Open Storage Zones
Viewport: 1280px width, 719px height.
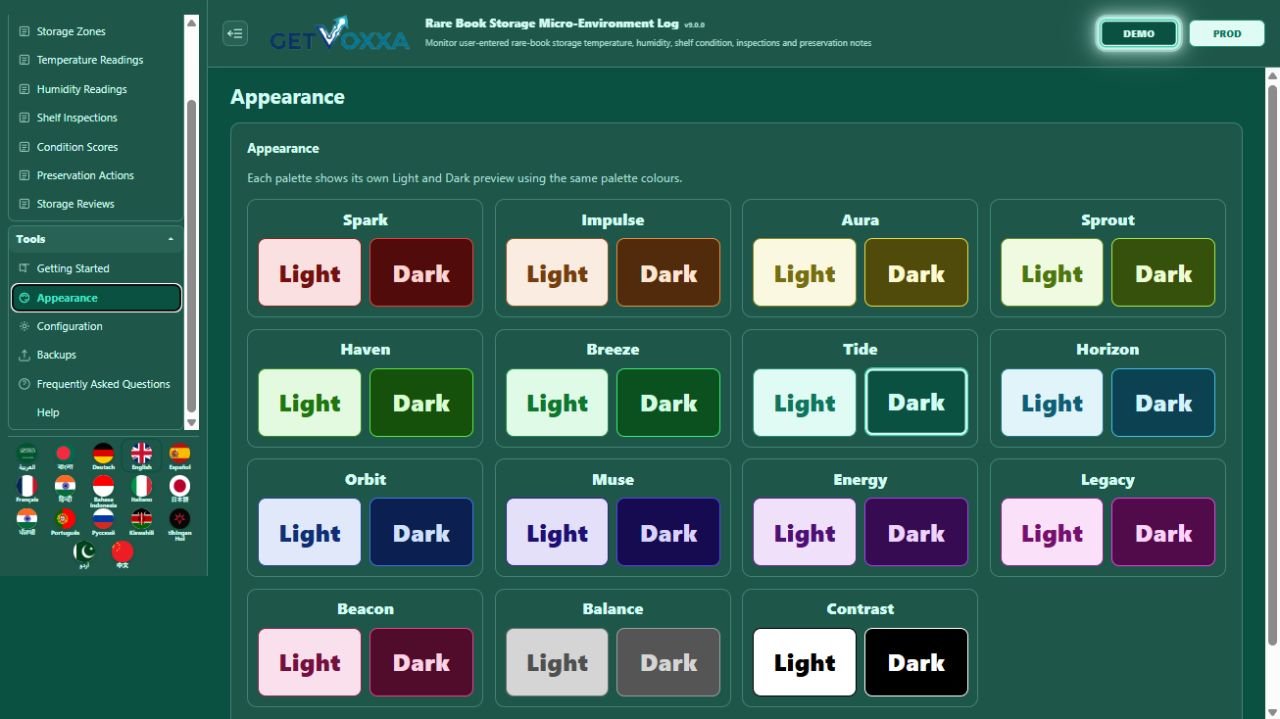(96, 31)
